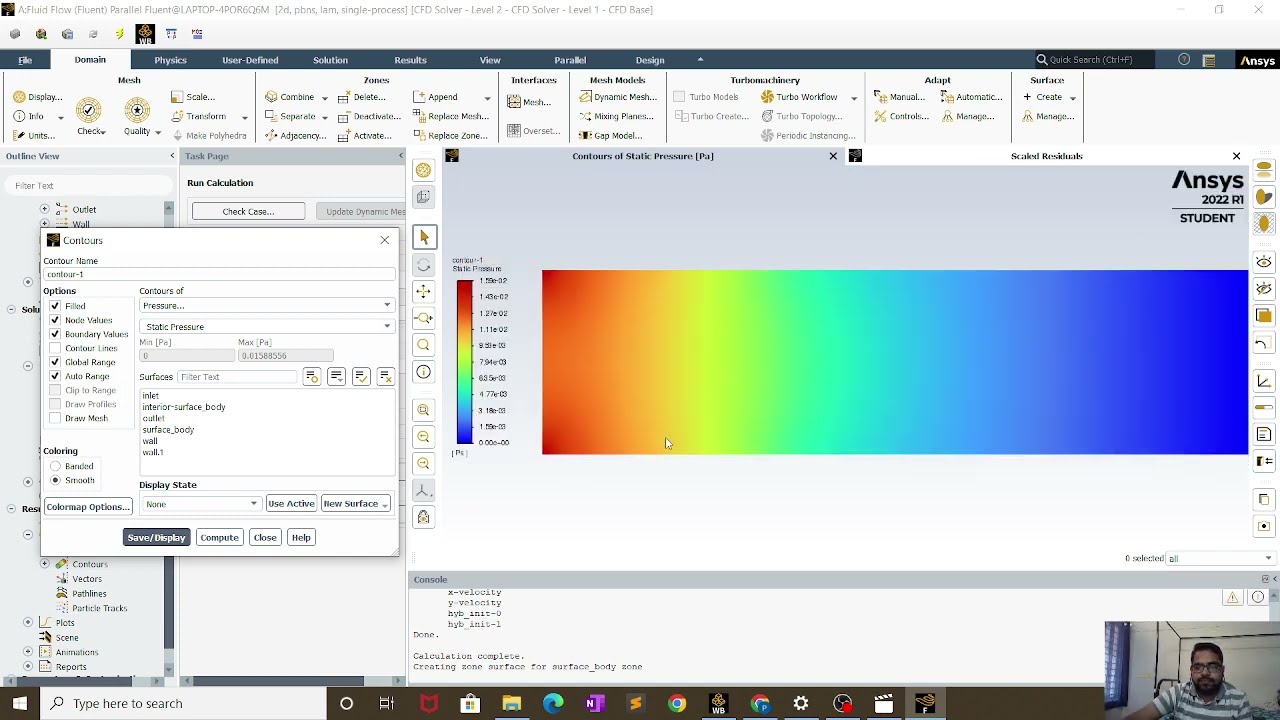
Task: Open the File menu
Action: [x=25, y=60]
